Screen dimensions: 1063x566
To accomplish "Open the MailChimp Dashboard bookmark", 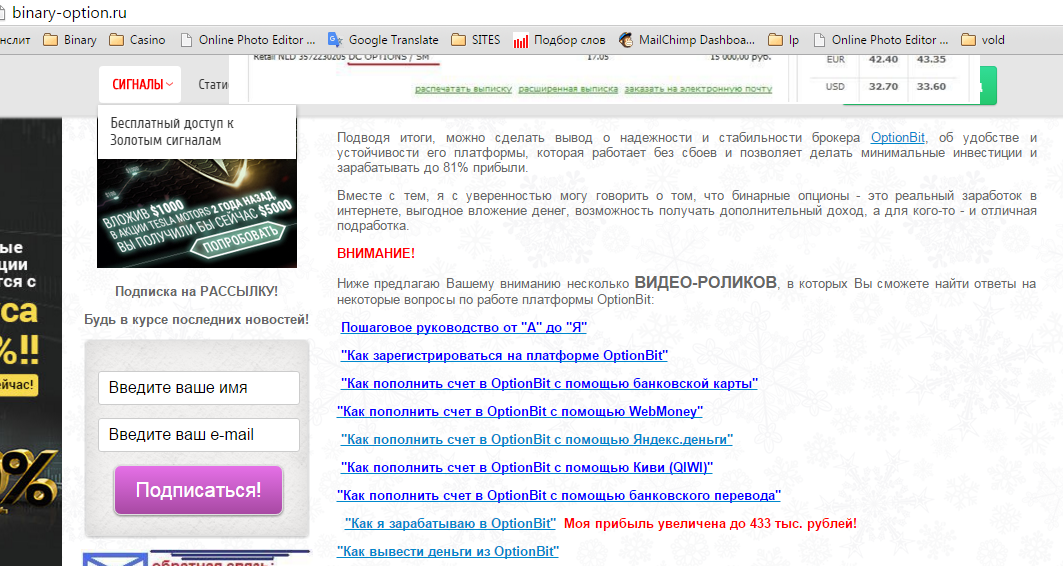I will pyautogui.click(x=687, y=40).
